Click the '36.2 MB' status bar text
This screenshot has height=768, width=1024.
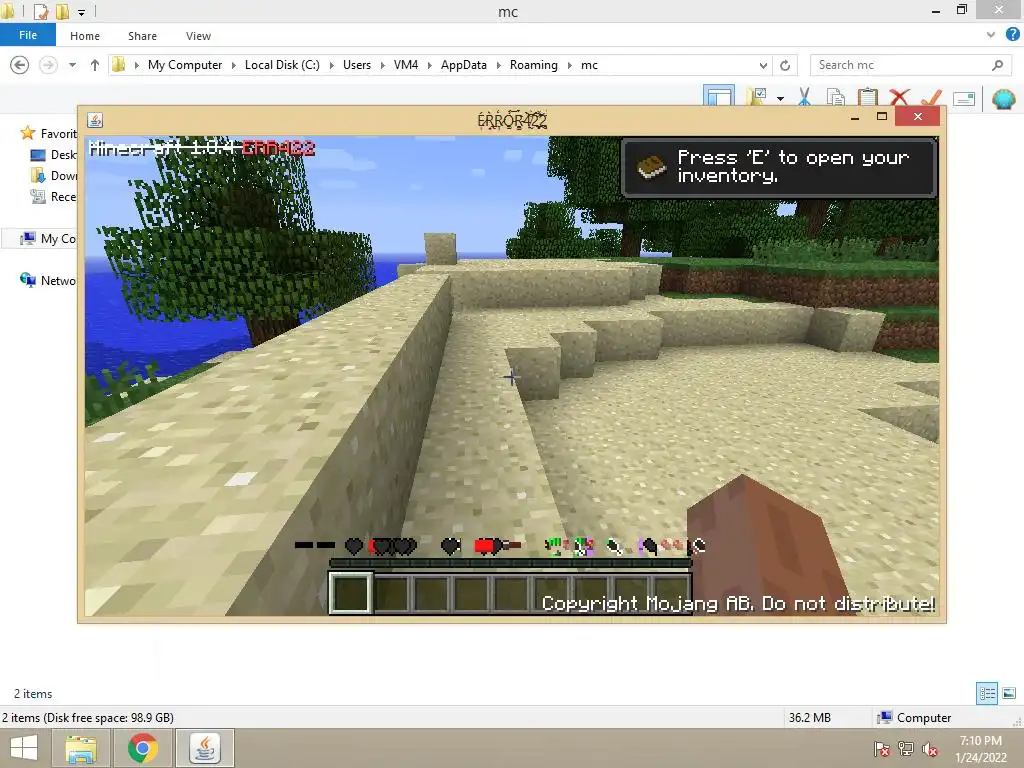click(810, 718)
